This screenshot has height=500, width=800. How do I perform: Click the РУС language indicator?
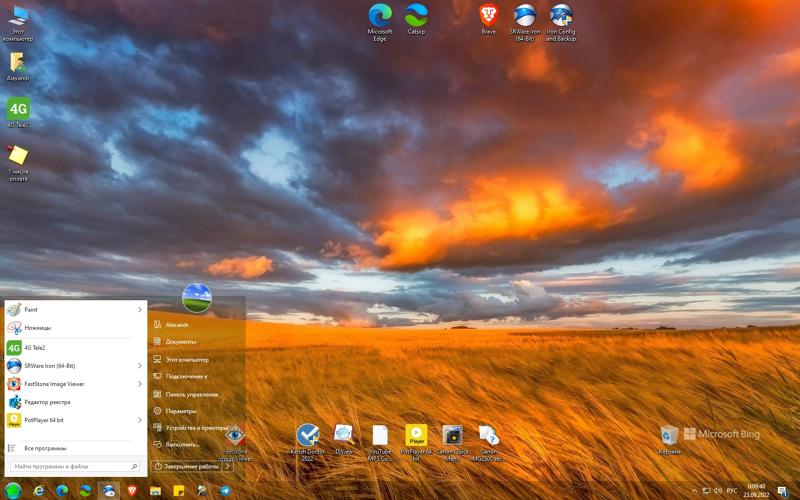tap(732, 491)
